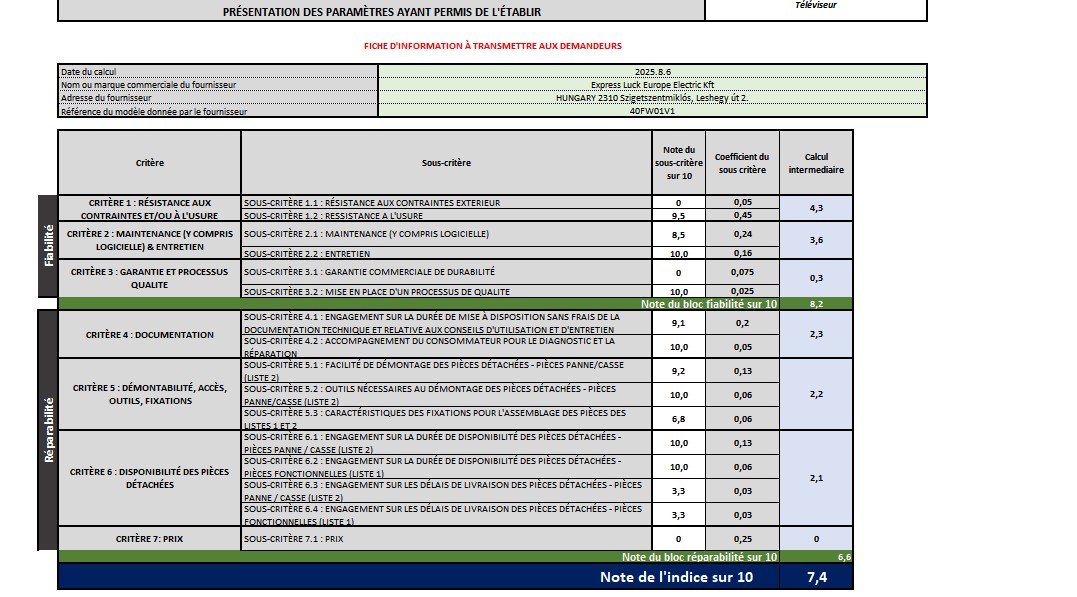Select the calculation date value 2025.8.6
The image size is (1077, 597).
[652, 71]
